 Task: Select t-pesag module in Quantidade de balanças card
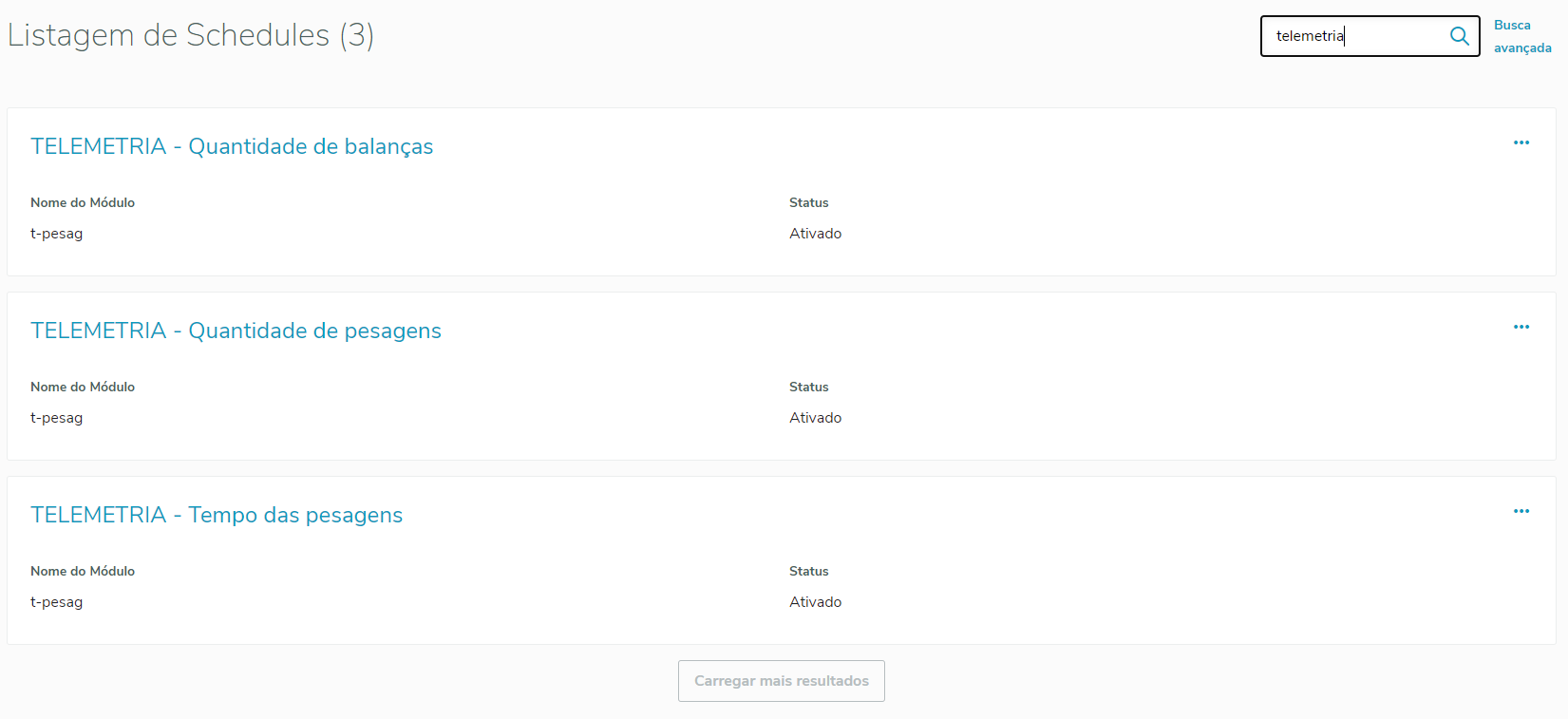(56, 234)
